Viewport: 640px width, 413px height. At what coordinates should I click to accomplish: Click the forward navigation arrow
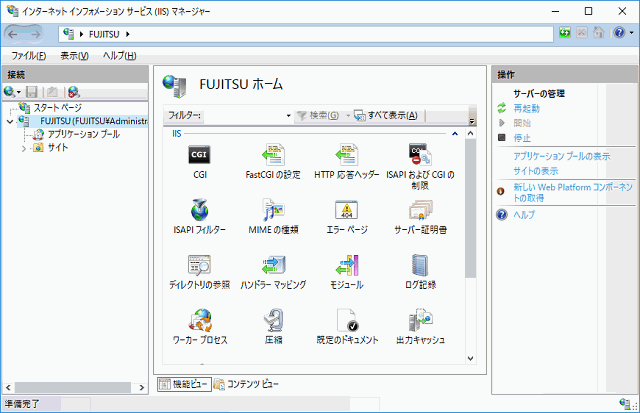tap(35, 35)
